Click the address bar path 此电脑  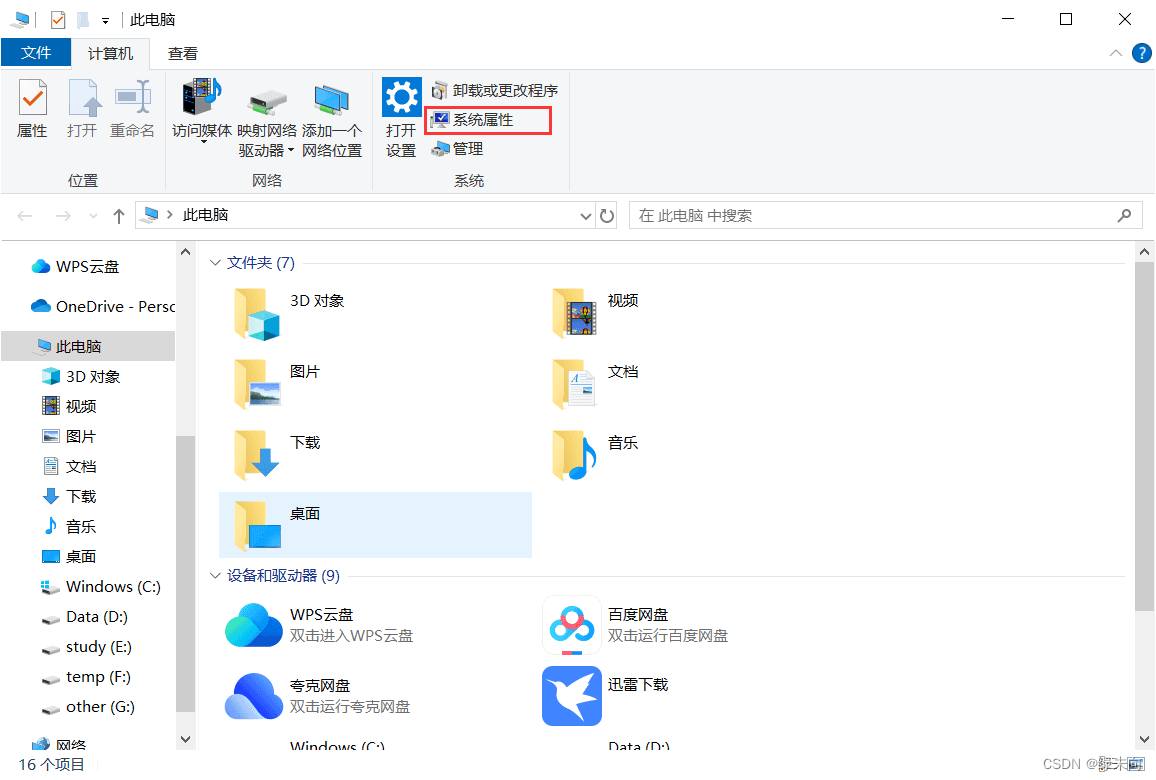[x=206, y=215]
